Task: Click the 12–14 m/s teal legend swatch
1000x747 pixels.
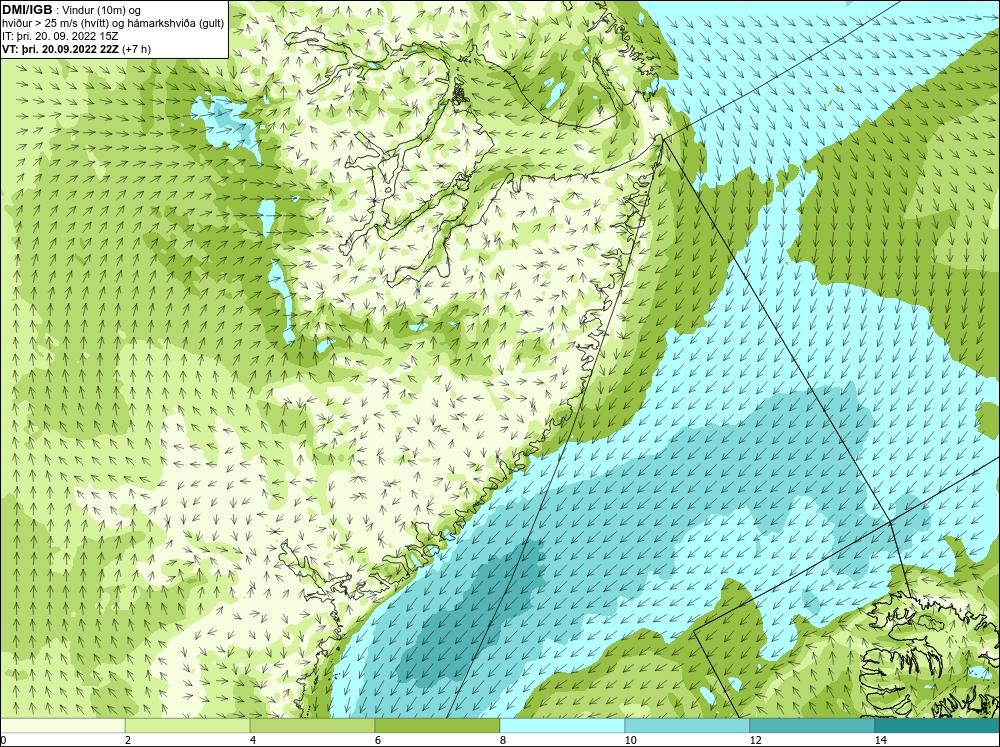Action: coord(812,725)
